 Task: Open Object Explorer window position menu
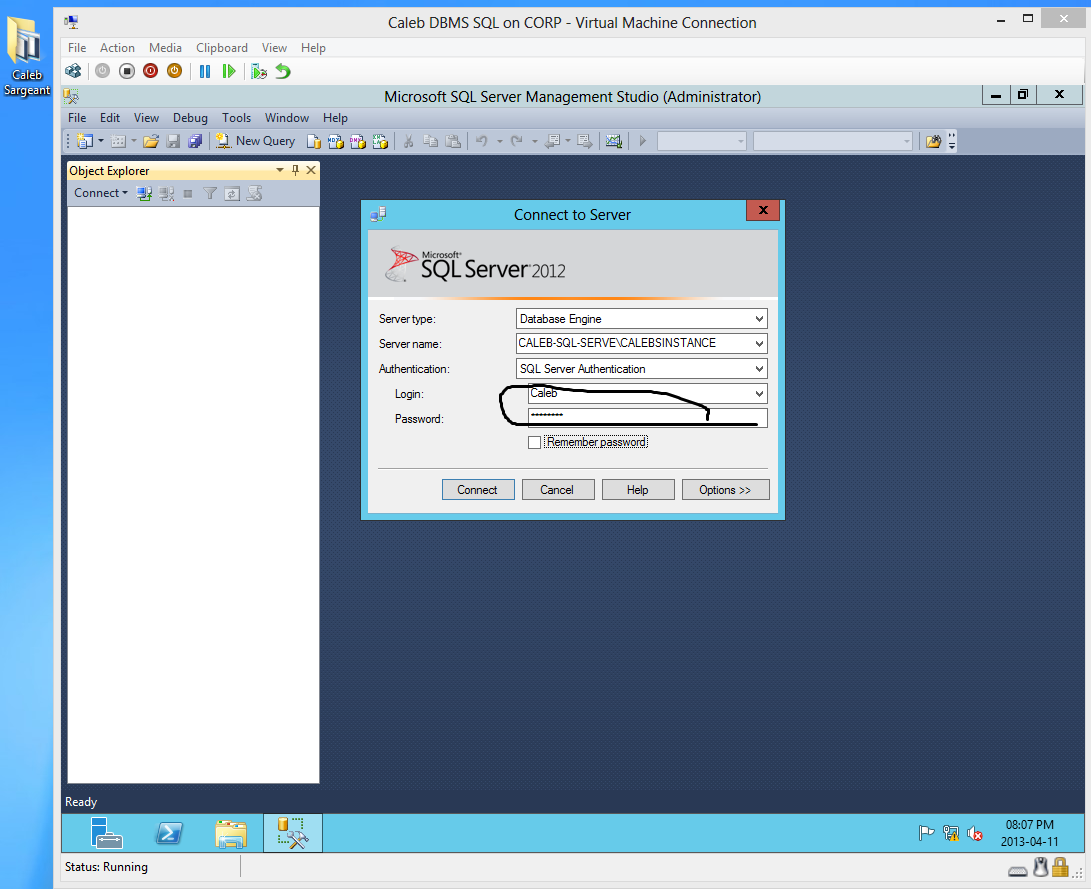pyautogui.click(x=280, y=170)
